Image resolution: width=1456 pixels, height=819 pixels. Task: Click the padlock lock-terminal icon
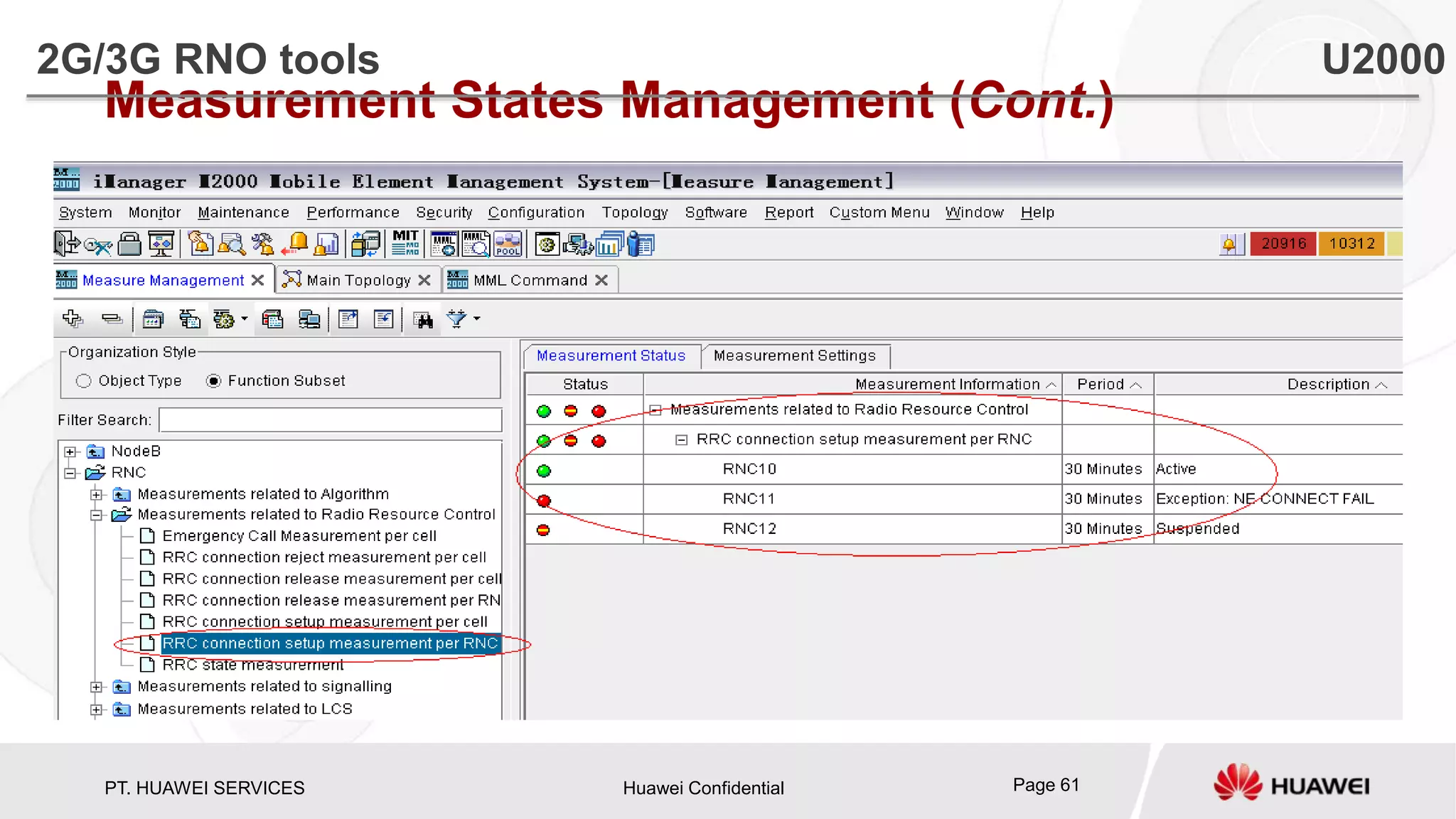(129, 244)
